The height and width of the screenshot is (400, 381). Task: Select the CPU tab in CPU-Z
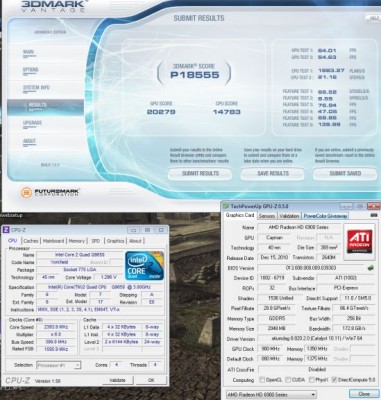(x=13, y=240)
